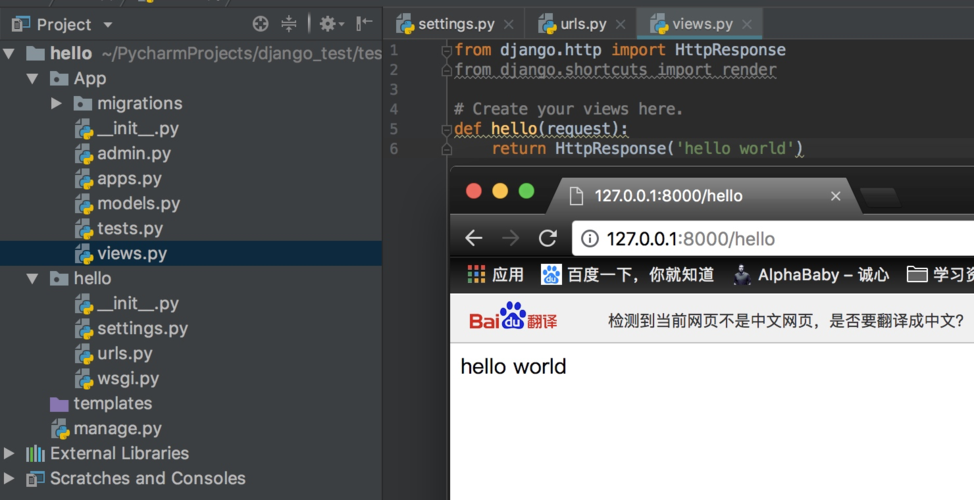Image resolution: width=974 pixels, height=500 pixels.
Task: Switch to the settings.py editor tab
Action: point(456,24)
